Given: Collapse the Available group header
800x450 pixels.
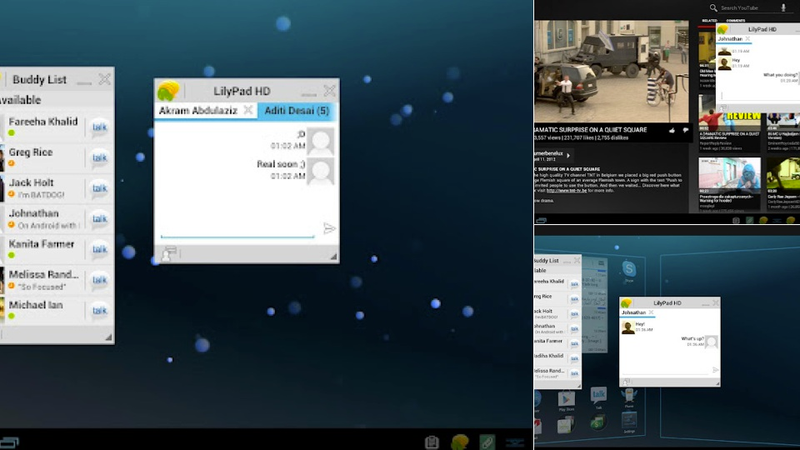Looking at the screenshot, I should point(57,100).
